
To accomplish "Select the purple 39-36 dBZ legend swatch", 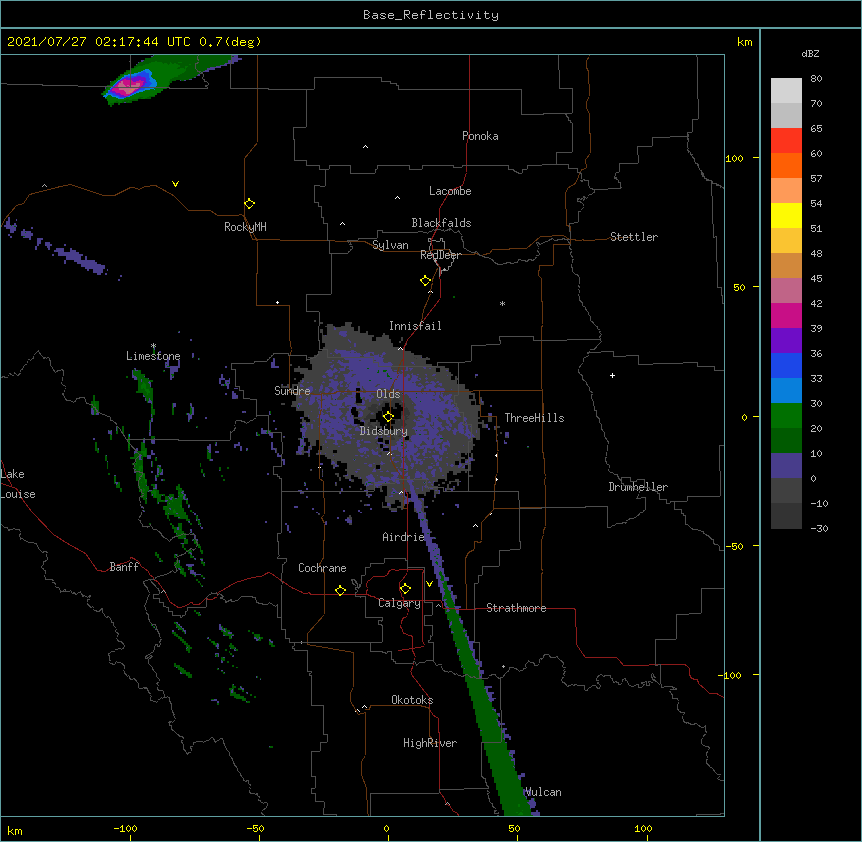I will coord(786,340).
